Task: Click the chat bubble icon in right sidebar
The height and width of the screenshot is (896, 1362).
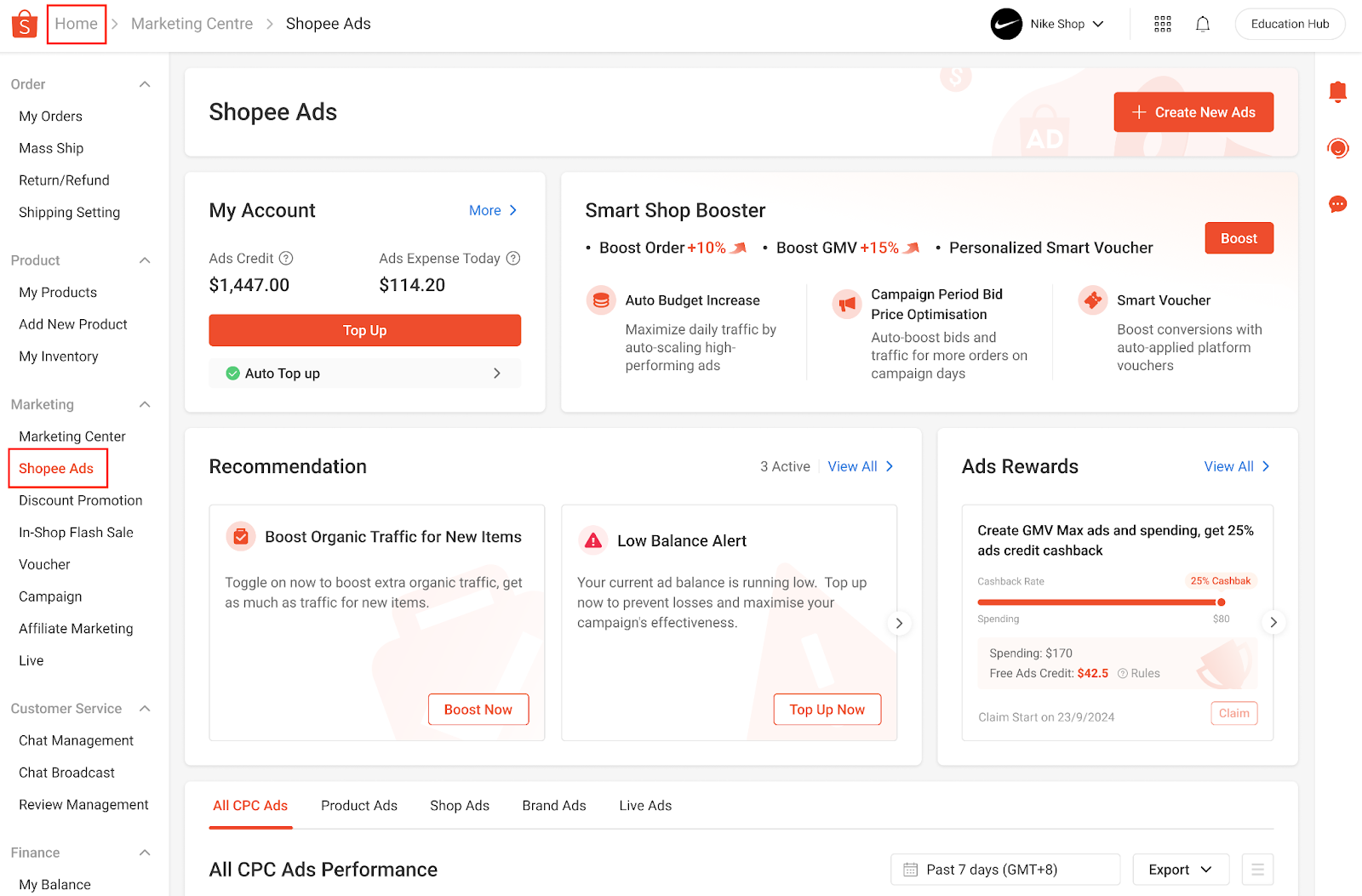Action: [1337, 204]
